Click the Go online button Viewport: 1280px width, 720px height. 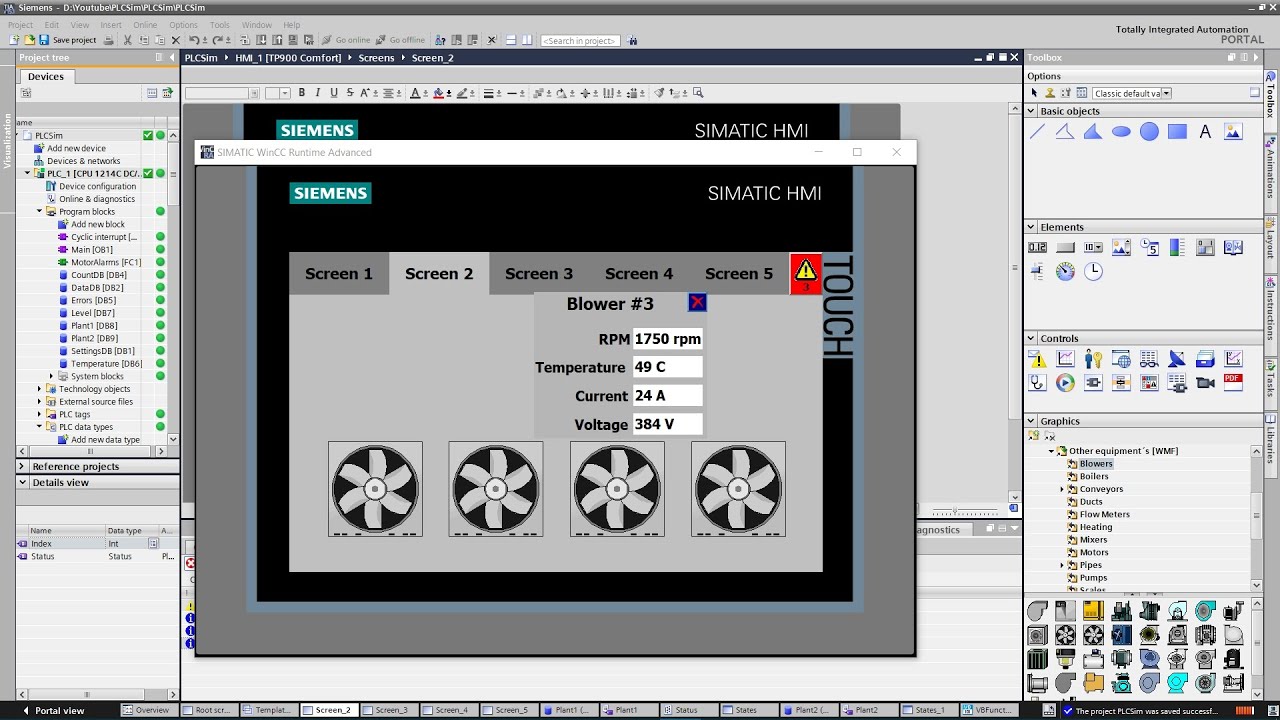[x=346, y=40]
